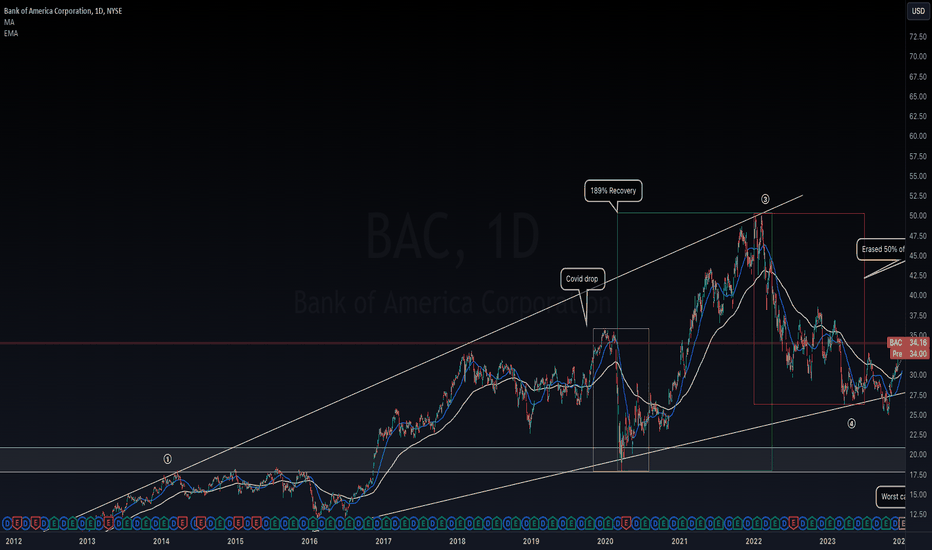Click the 72.50 price axis label
The width and height of the screenshot is (932, 550).
(918, 37)
